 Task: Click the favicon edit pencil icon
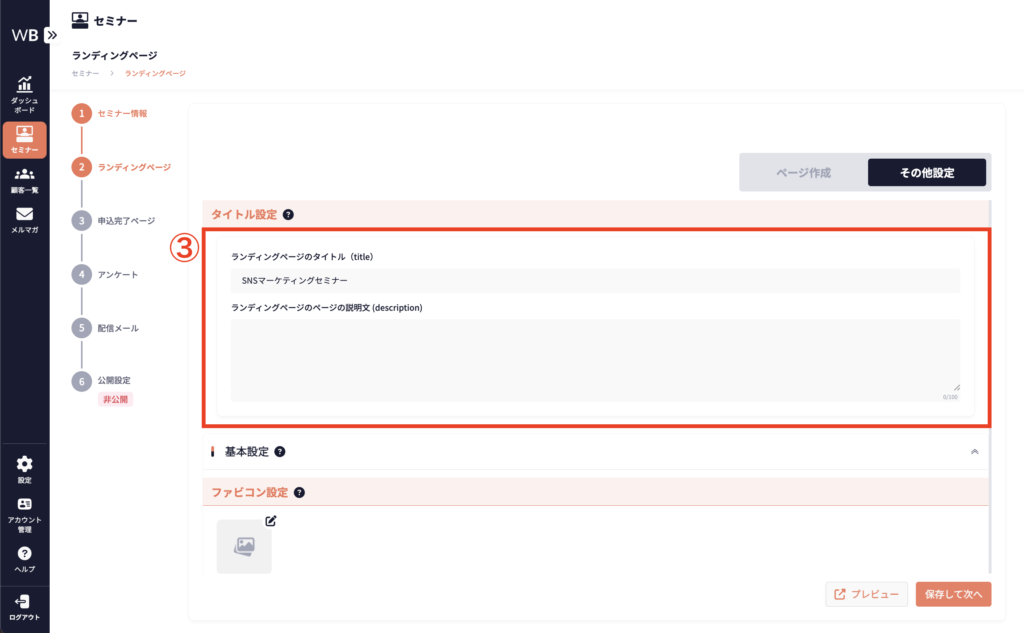(x=270, y=521)
